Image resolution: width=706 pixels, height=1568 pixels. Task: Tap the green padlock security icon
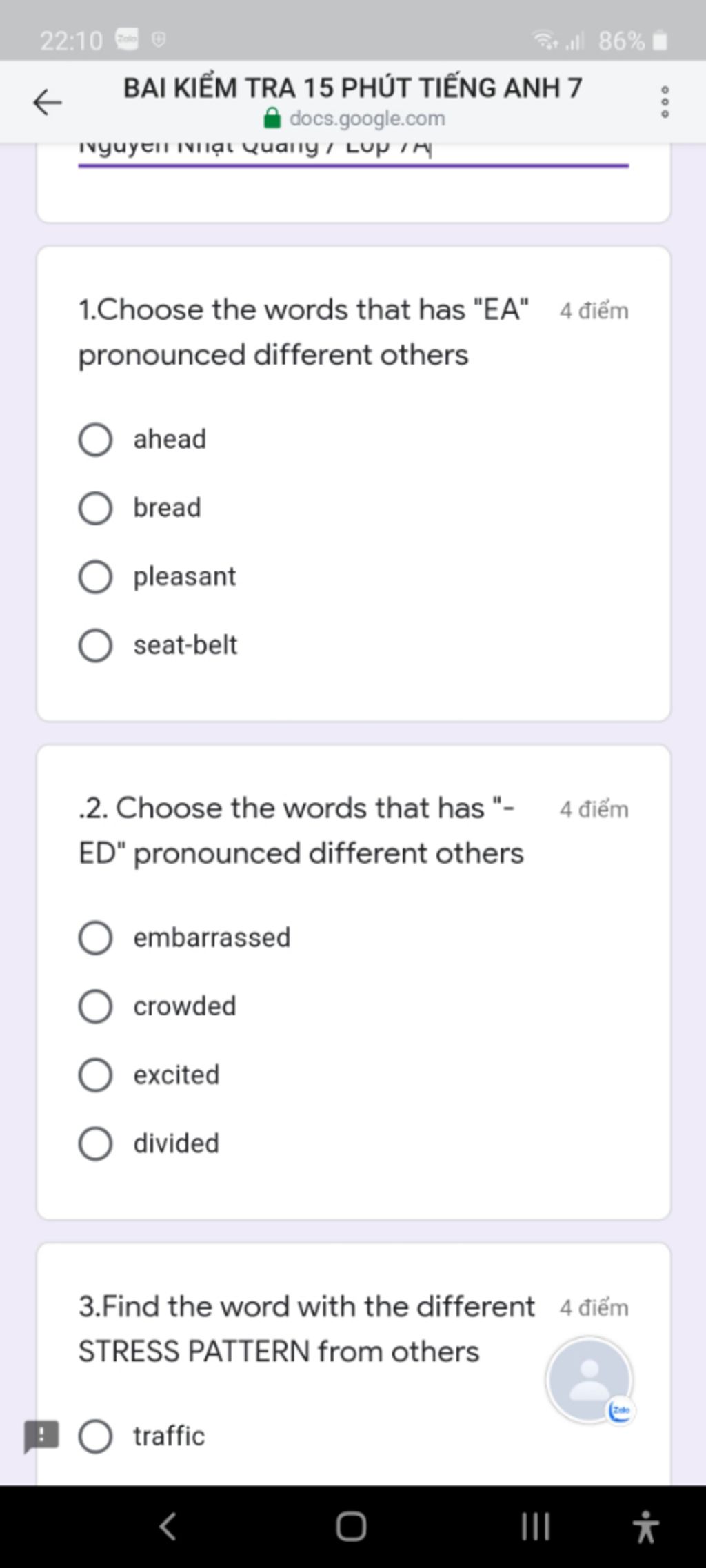[272, 119]
